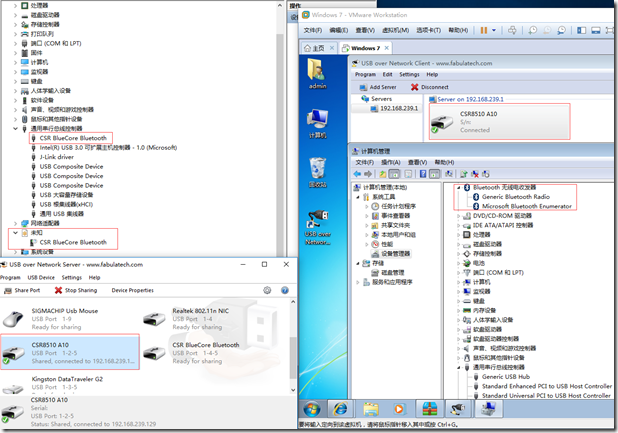Select the Kingston DataTraveler G2 device
This screenshot has height=433, width=618.
70,384
